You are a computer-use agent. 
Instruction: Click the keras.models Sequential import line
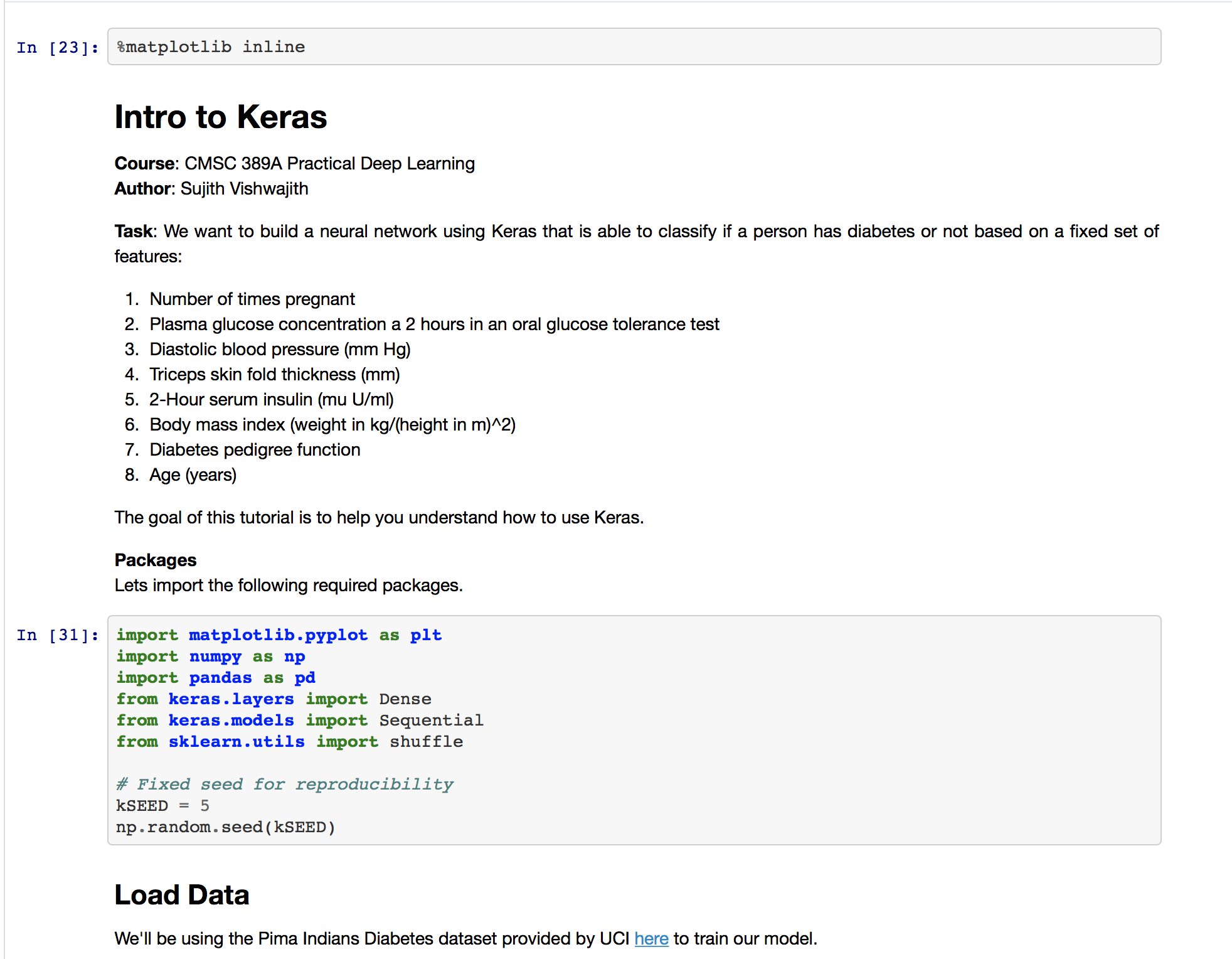[299, 721]
